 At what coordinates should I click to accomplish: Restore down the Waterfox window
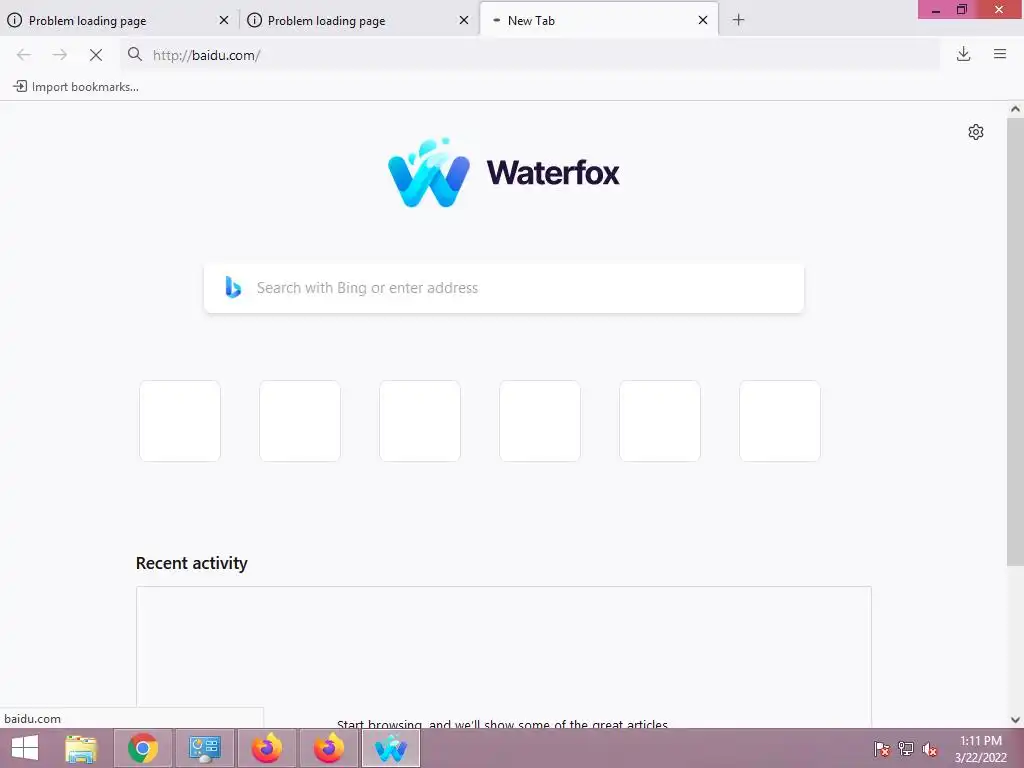(x=962, y=9)
